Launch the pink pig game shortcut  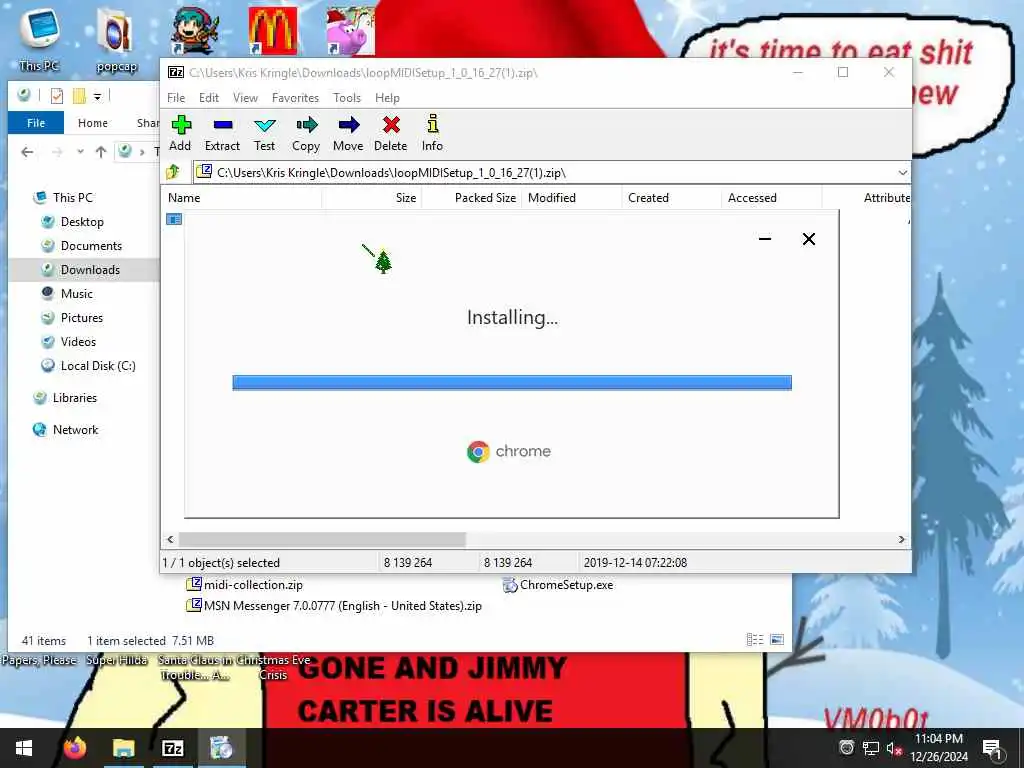[x=351, y=31]
